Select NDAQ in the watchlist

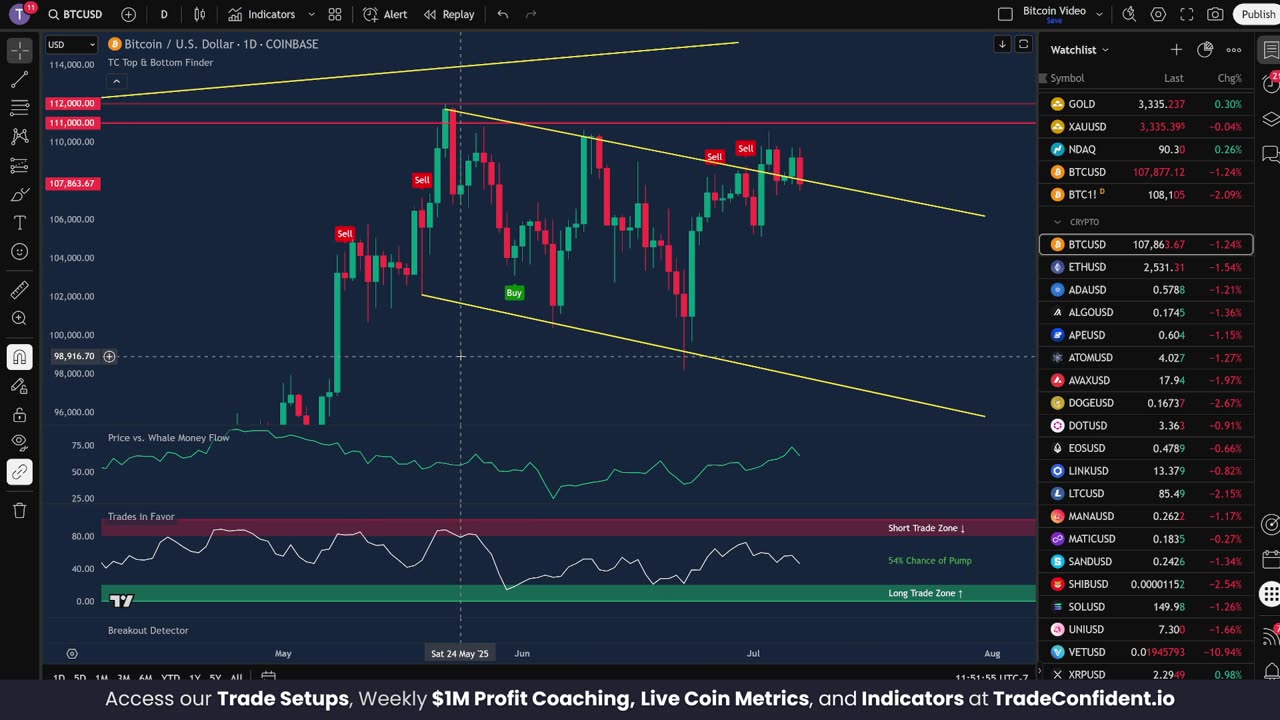click(x=1146, y=149)
